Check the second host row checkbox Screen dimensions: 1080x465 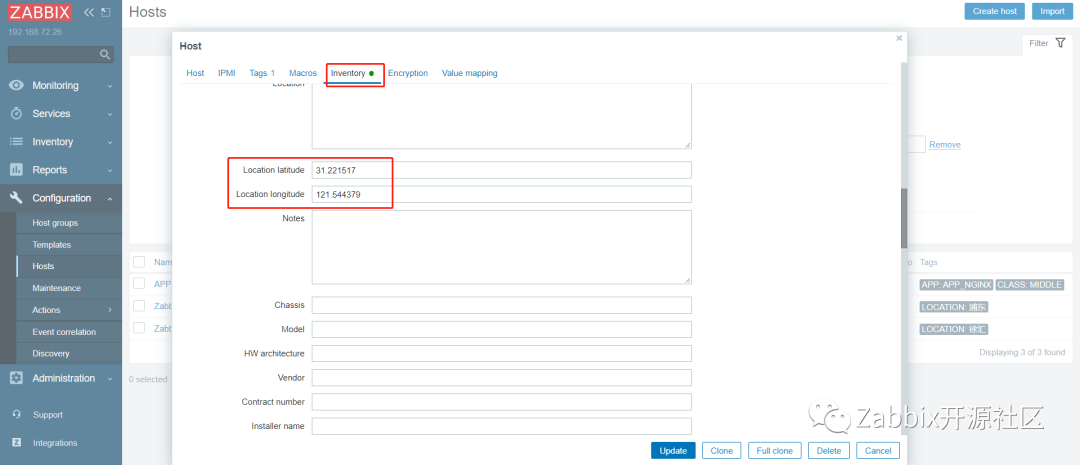click(x=139, y=306)
